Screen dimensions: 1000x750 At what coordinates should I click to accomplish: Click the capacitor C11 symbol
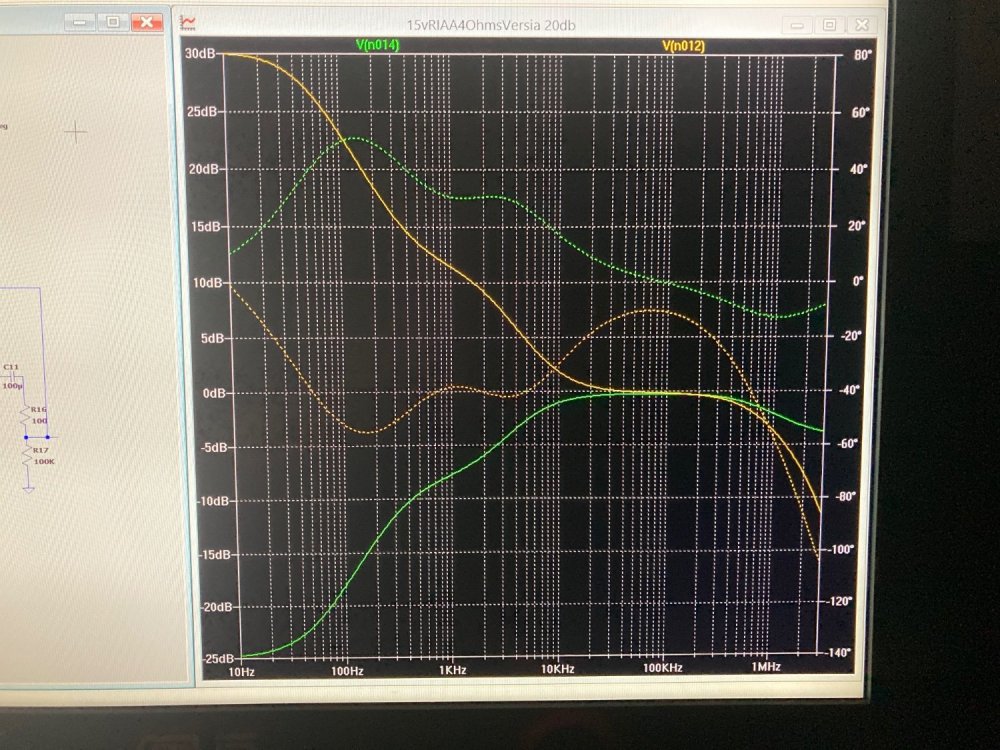click(x=14, y=375)
